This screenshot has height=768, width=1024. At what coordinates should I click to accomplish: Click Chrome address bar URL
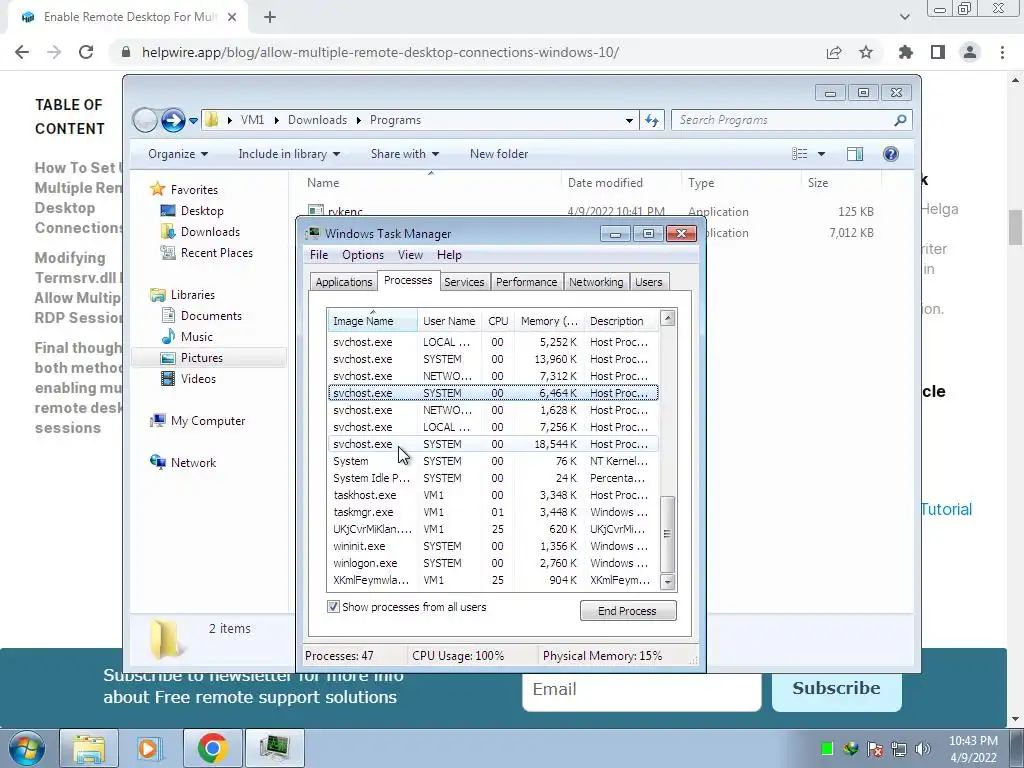[380, 52]
